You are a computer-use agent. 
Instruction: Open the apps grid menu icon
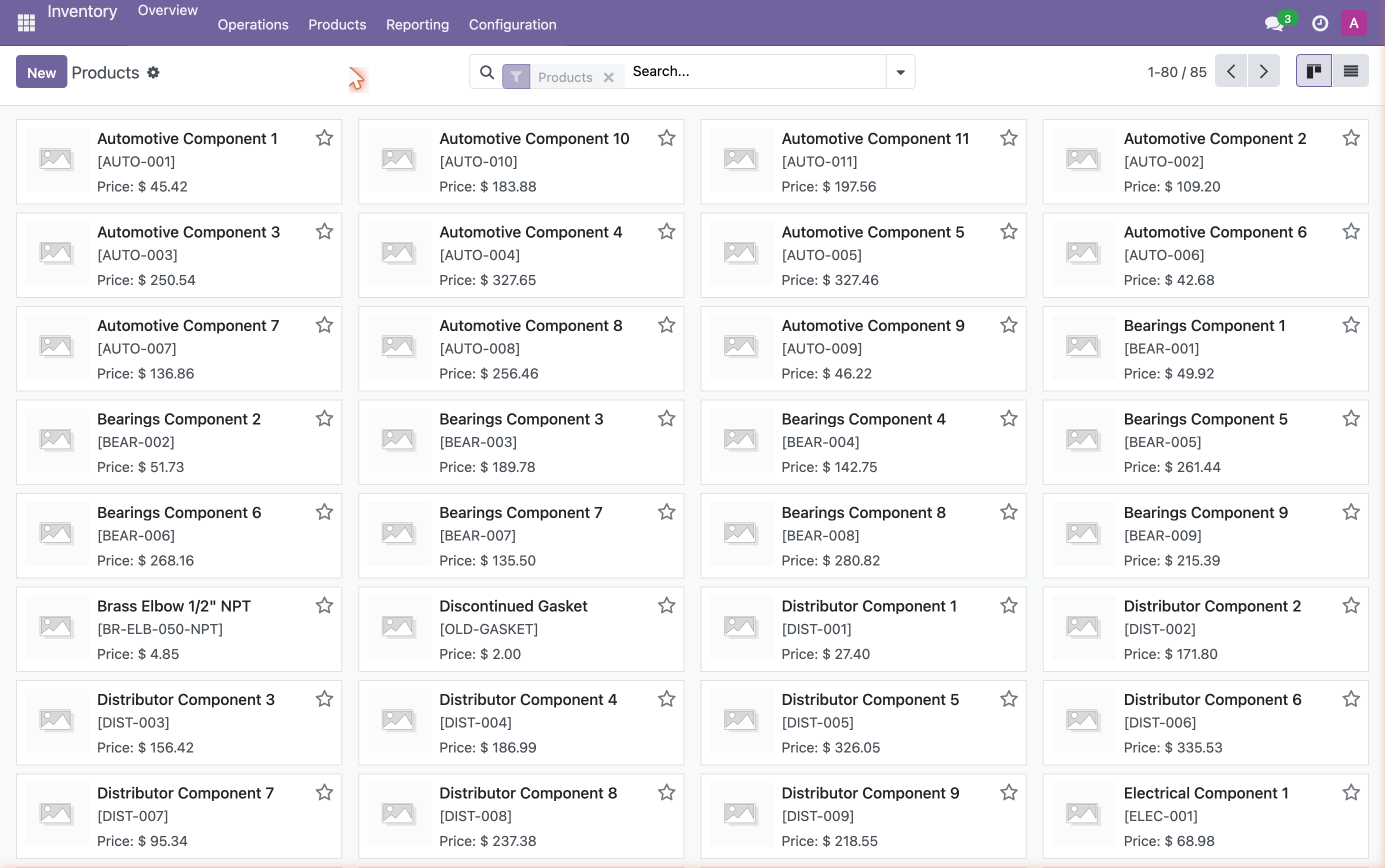pos(26,23)
